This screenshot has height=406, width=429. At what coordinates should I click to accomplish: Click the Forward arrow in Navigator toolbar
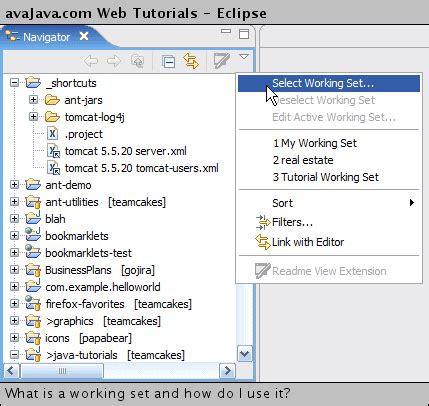(114, 61)
